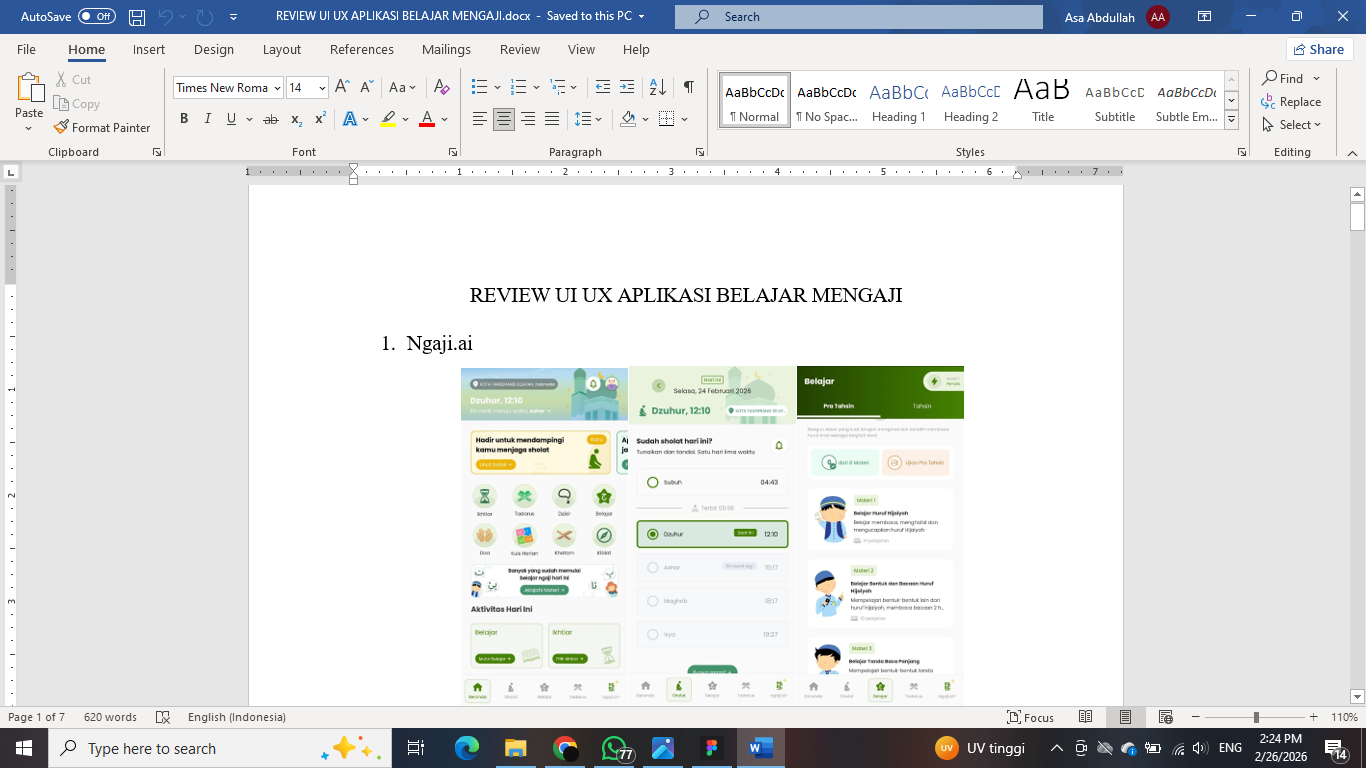The height and width of the screenshot is (768, 1366).
Task: Open font size dropdown
Action: 322,88
